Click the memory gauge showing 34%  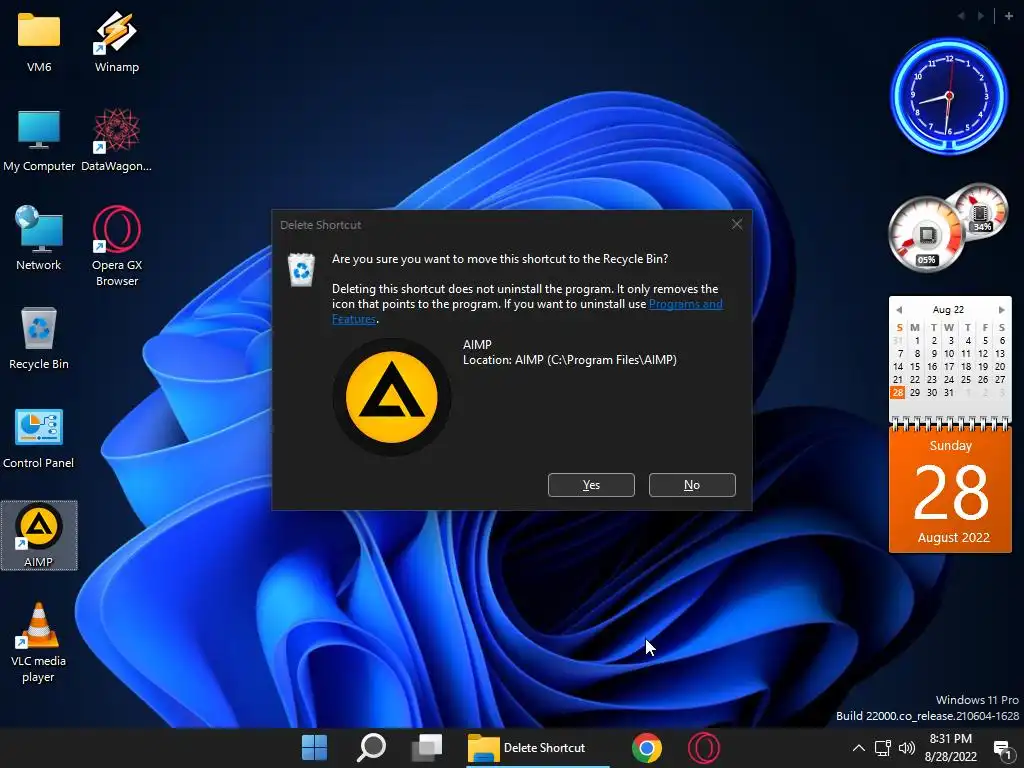980,211
